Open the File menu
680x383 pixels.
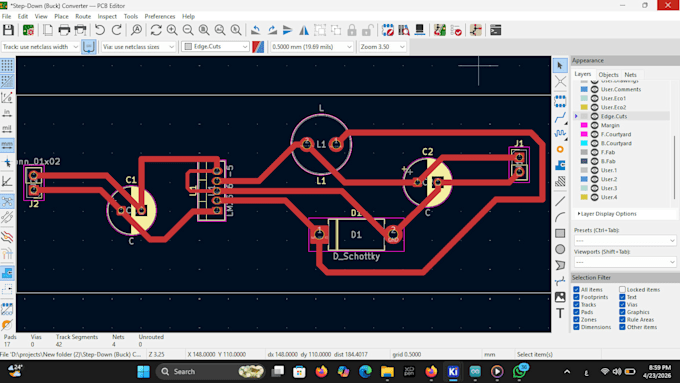pyautogui.click(x=7, y=16)
